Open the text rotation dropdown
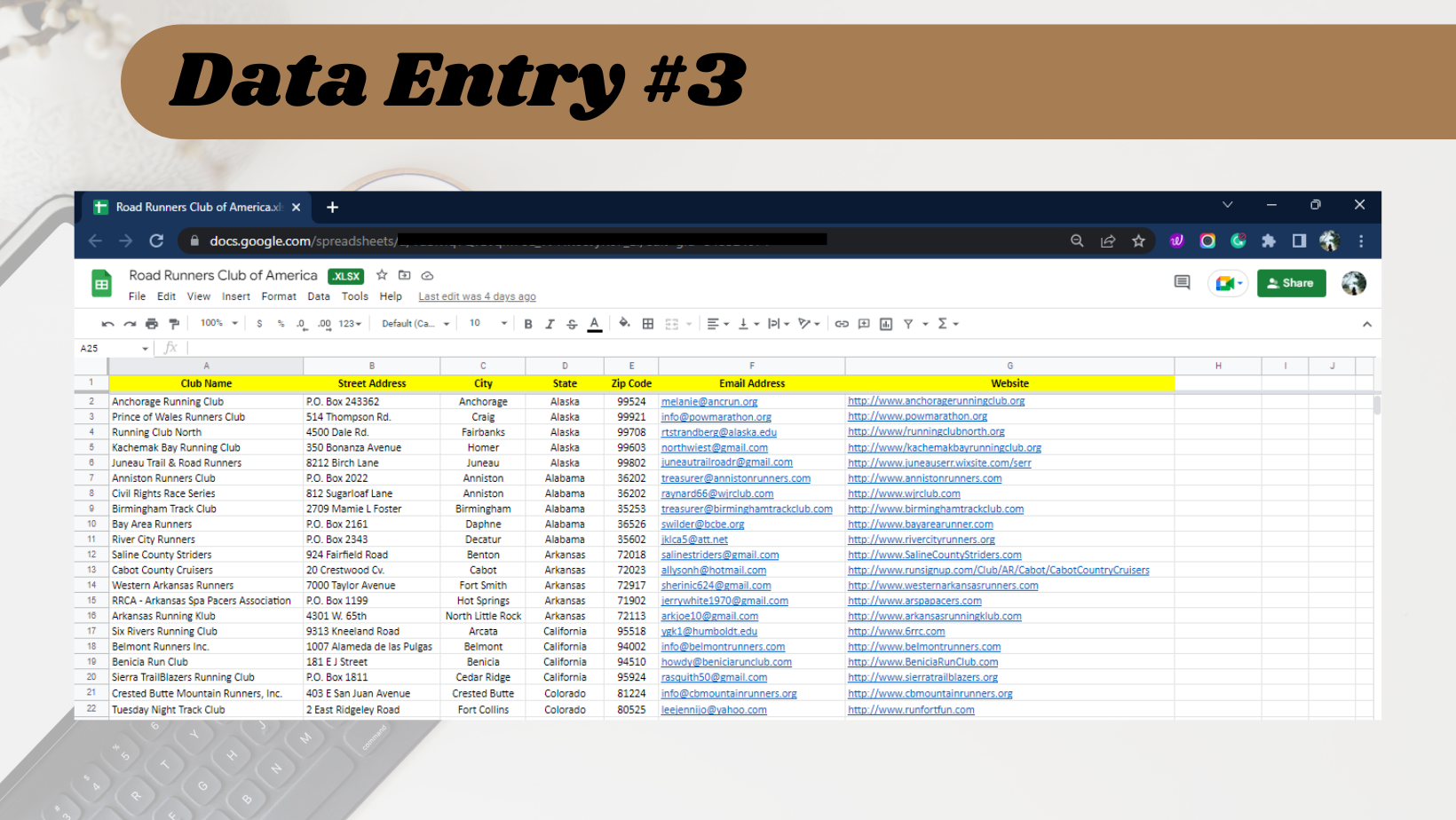This screenshot has width=1456, height=820. pos(809,324)
